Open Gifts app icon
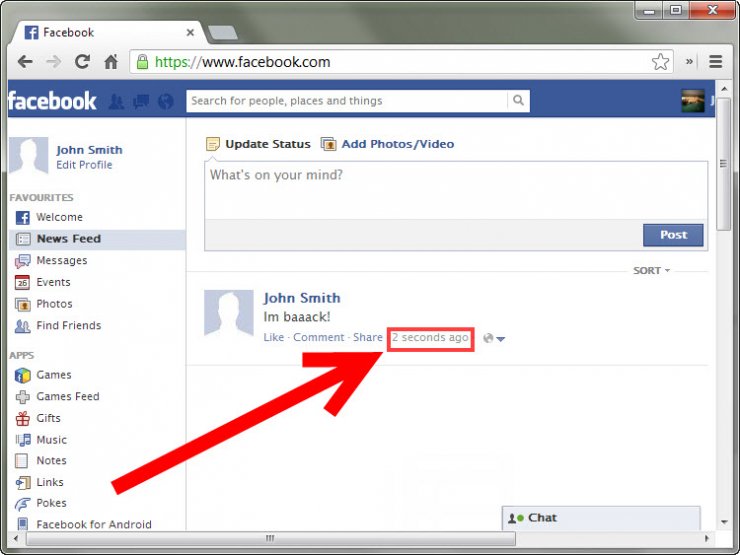Viewport: 740px width, 555px height. pyautogui.click(x=22, y=419)
